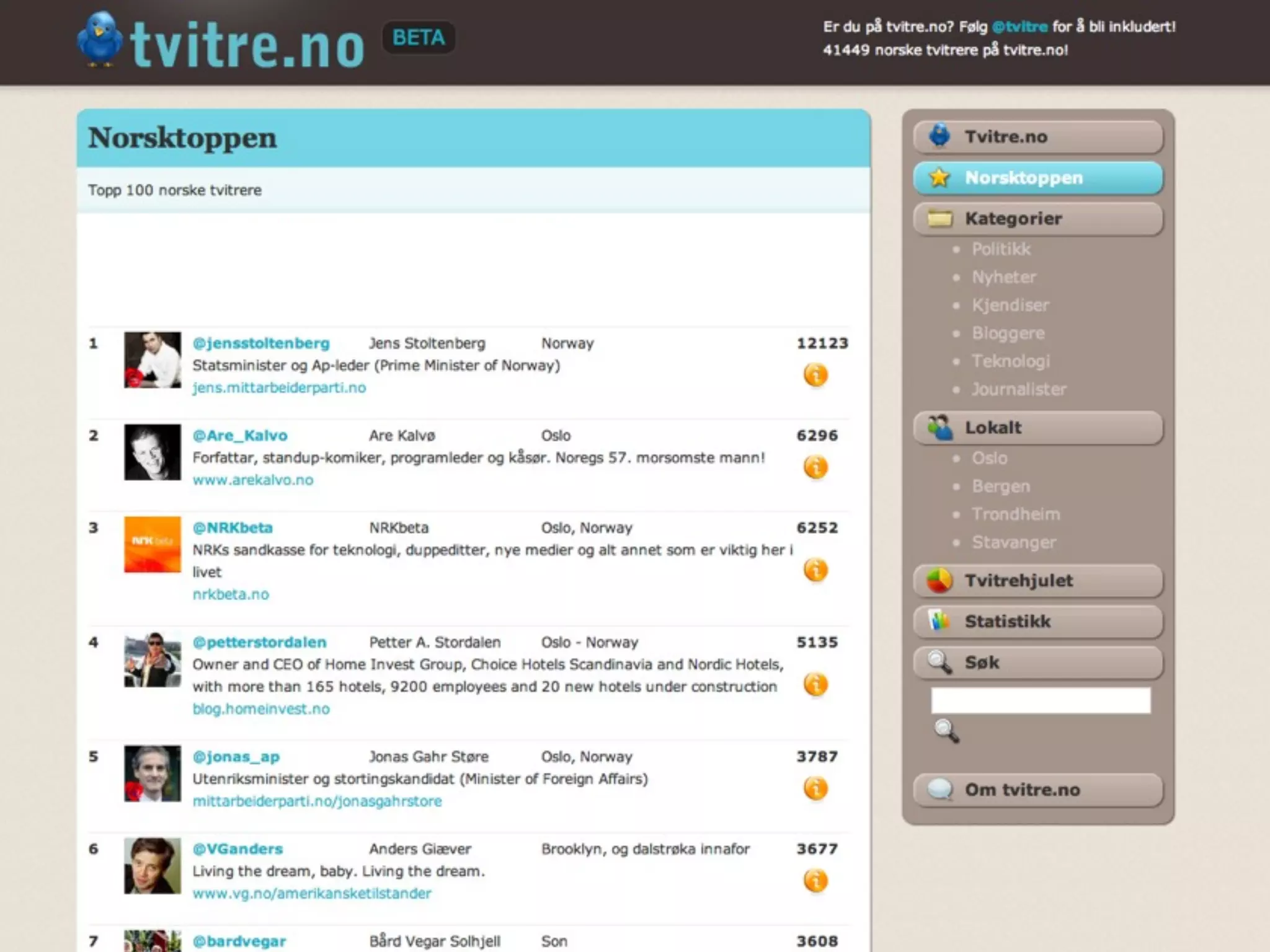The height and width of the screenshot is (952, 1270).
Task: Open the Tvitrehjulet sidebar menu
Action: pyautogui.click(x=1037, y=581)
